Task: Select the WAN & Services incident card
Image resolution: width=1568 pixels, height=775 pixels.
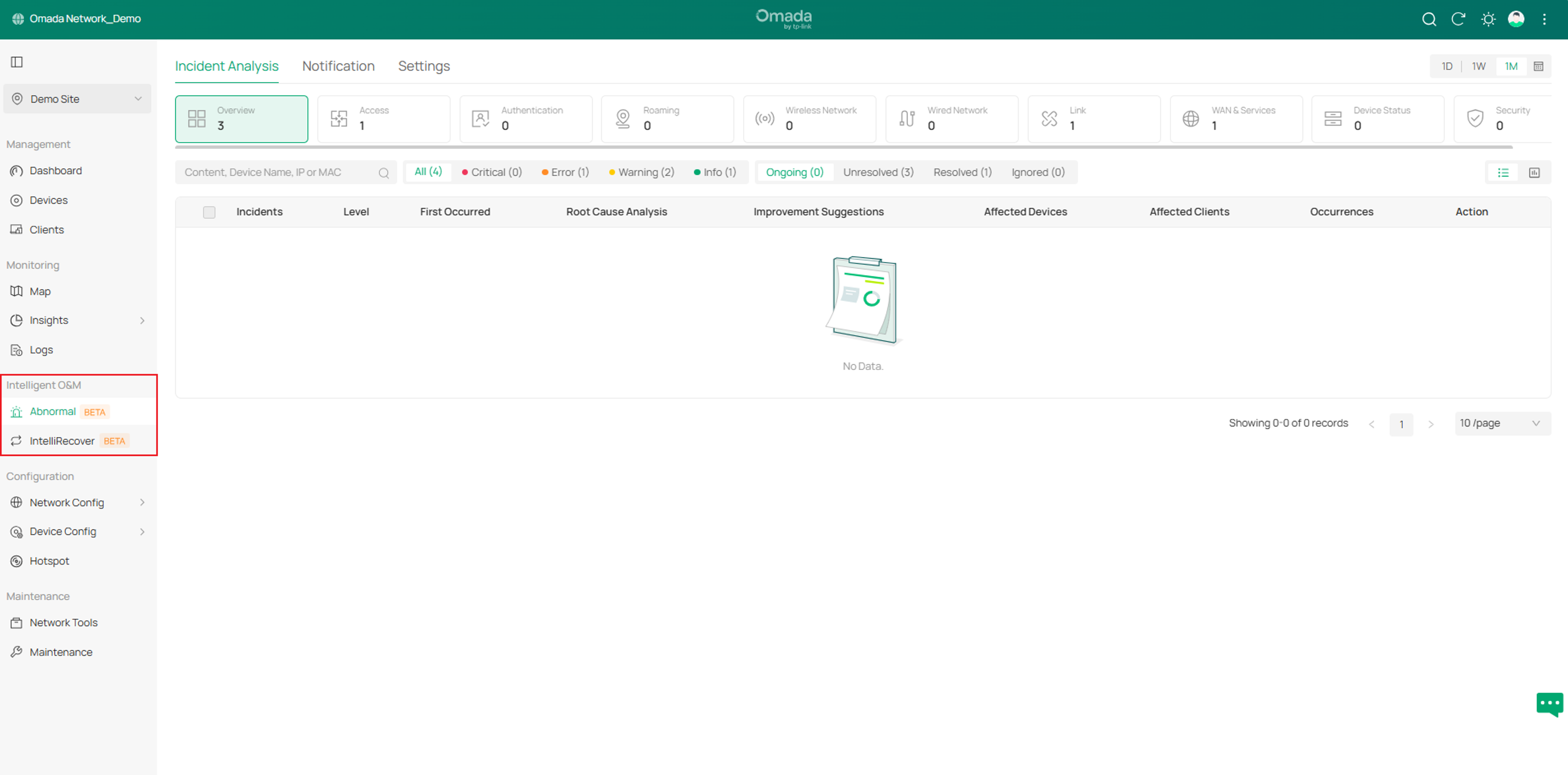Action: pos(1236,118)
